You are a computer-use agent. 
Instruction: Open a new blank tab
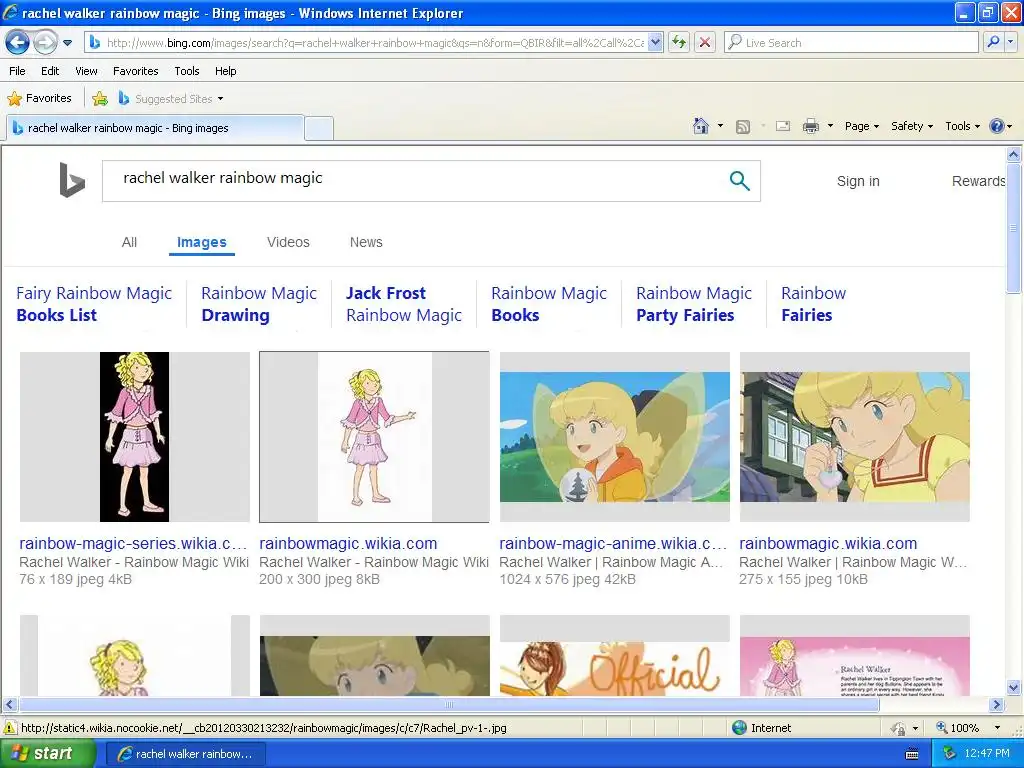point(319,129)
